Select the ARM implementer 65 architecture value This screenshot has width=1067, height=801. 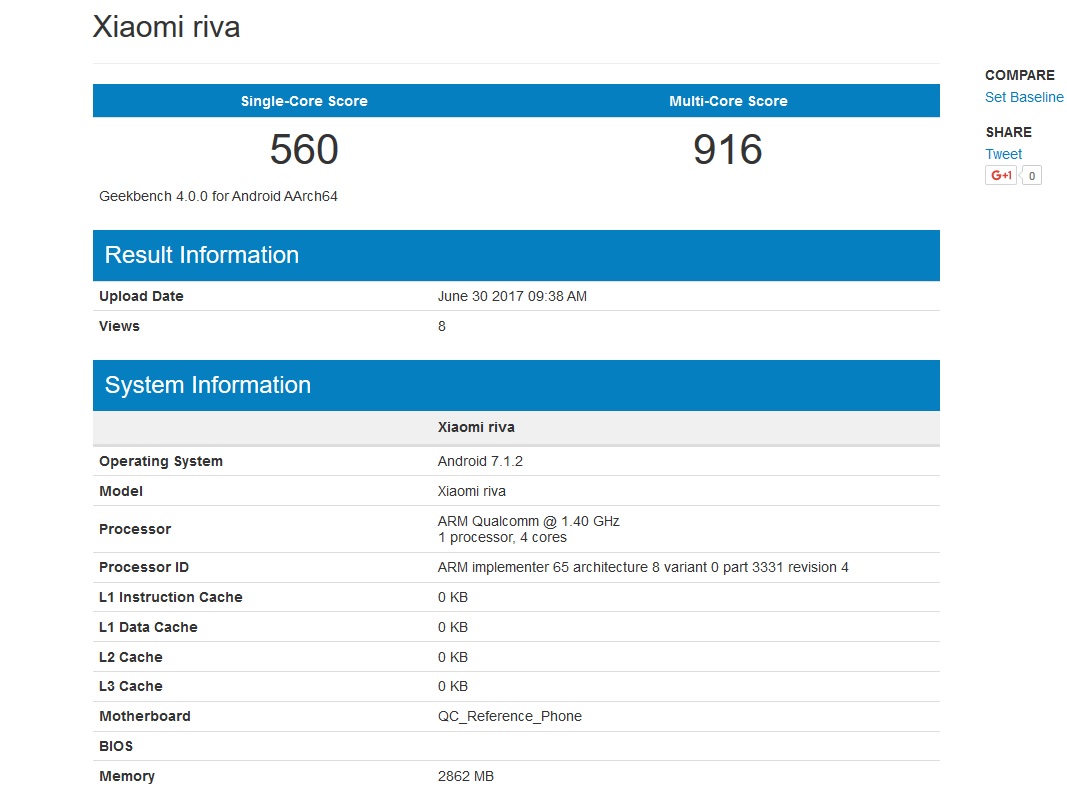point(642,568)
